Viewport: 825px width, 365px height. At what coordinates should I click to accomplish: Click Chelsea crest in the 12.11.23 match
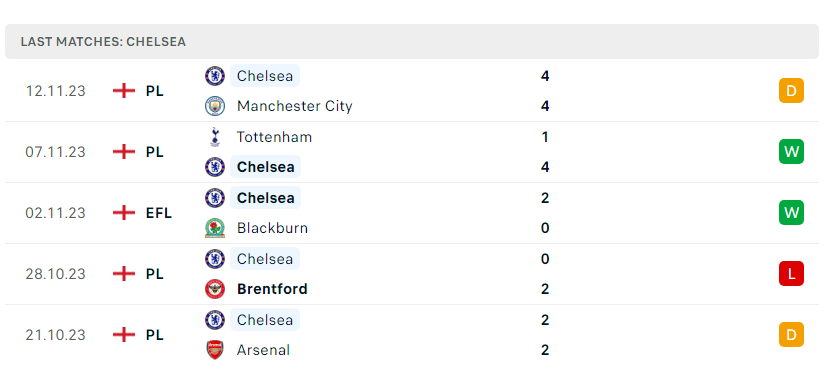215,76
